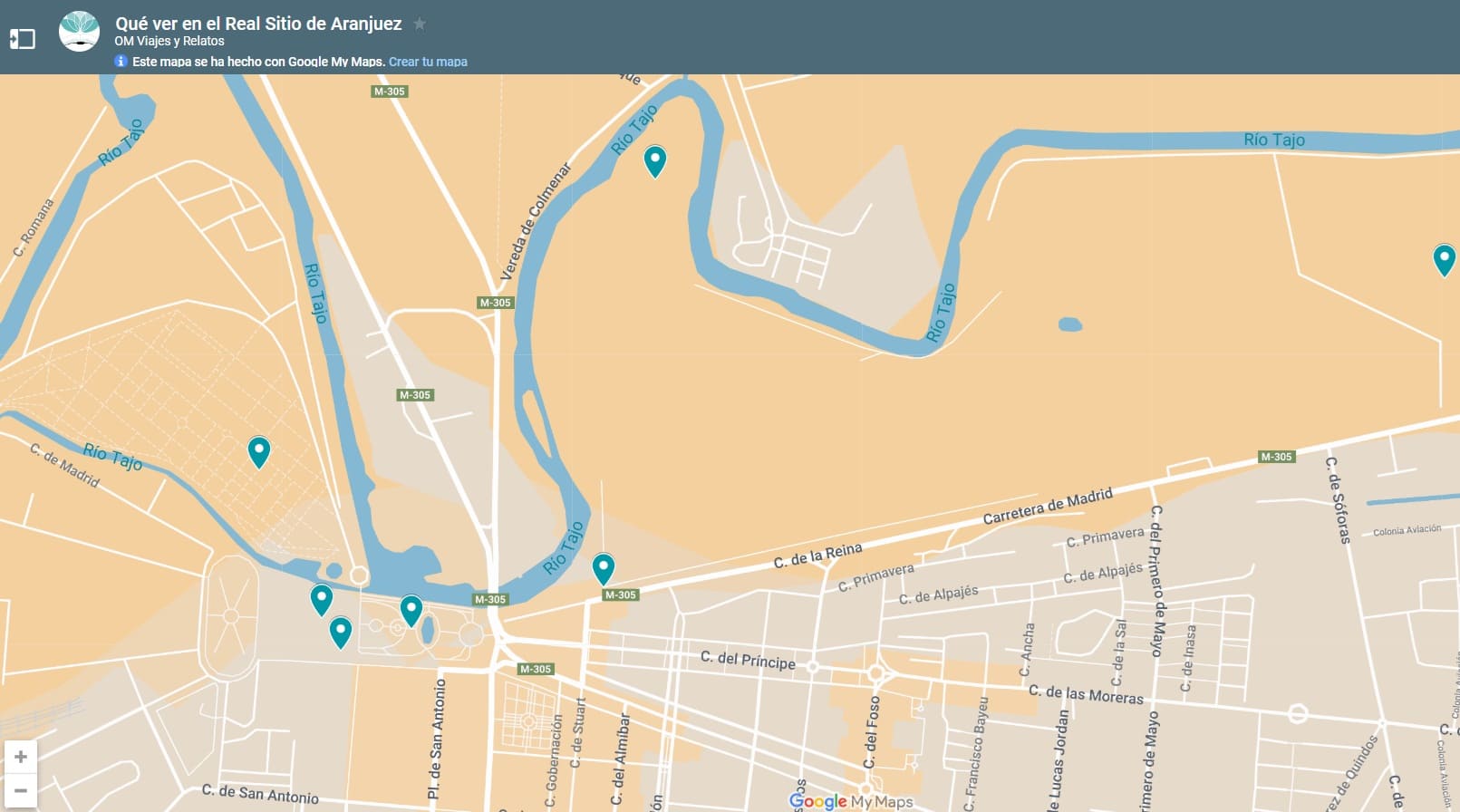Click the 'C. de las Moreras' street label
The width and height of the screenshot is (1460, 812).
pos(1086,694)
